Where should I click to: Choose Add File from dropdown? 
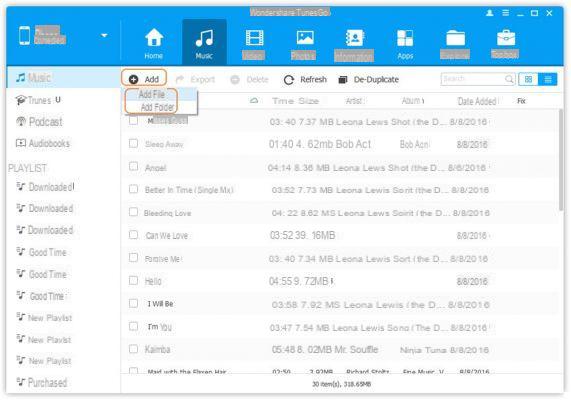(x=151, y=94)
